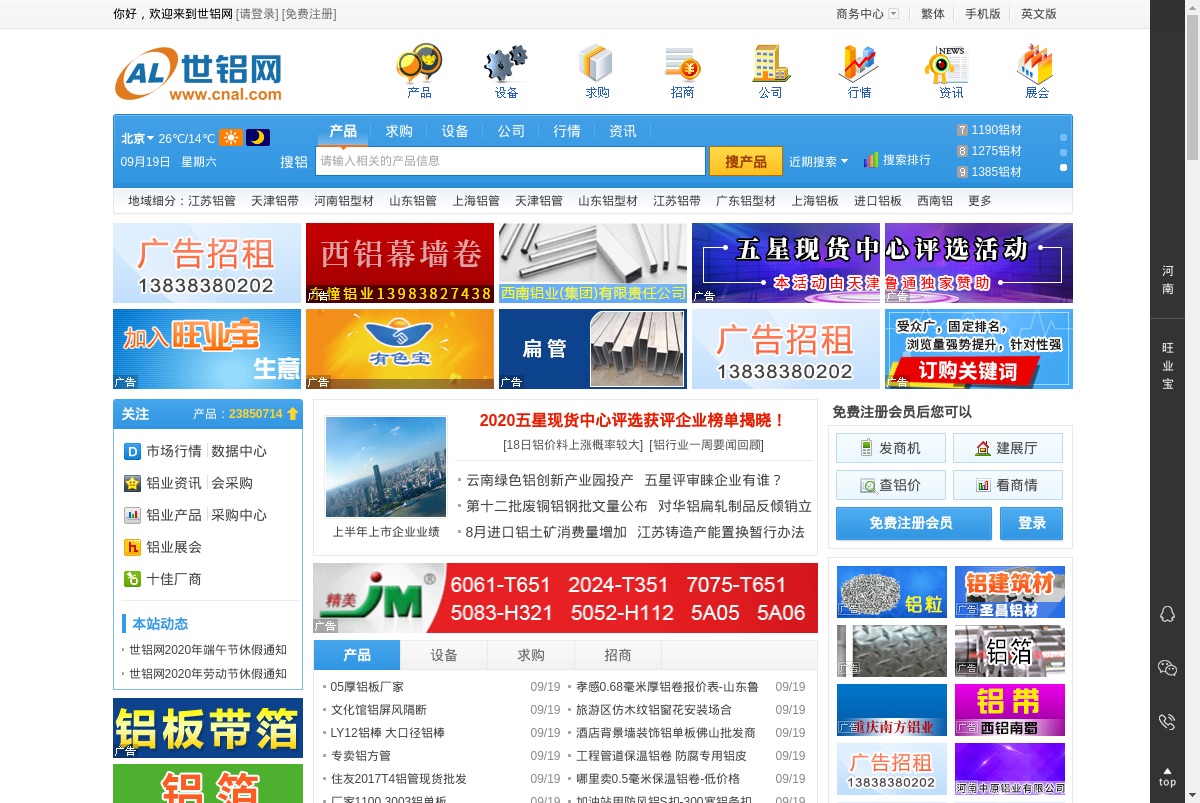1200x803 pixels.
Task: Click the orange up arrow beside product count
Action: pos(293,413)
